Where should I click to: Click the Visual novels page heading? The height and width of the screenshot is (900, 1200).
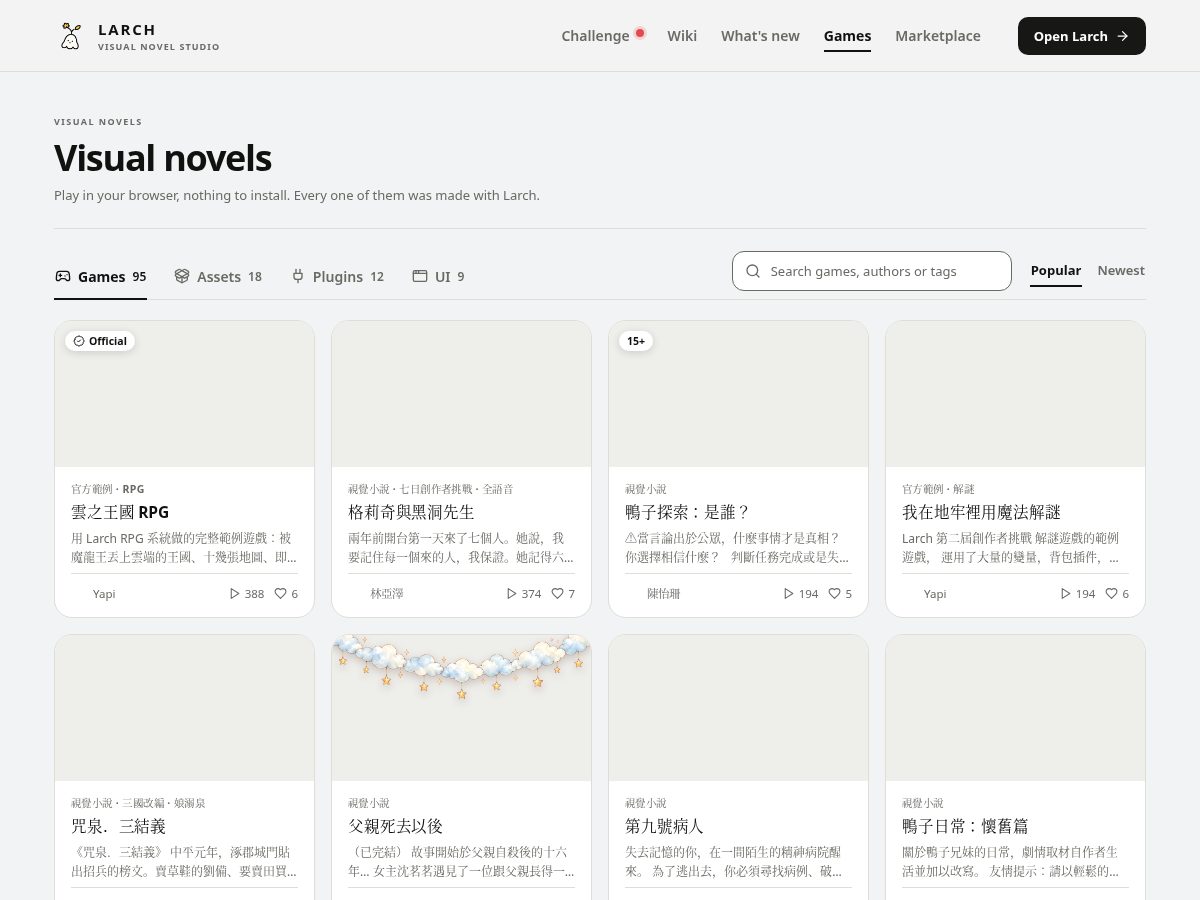tap(163, 158)
